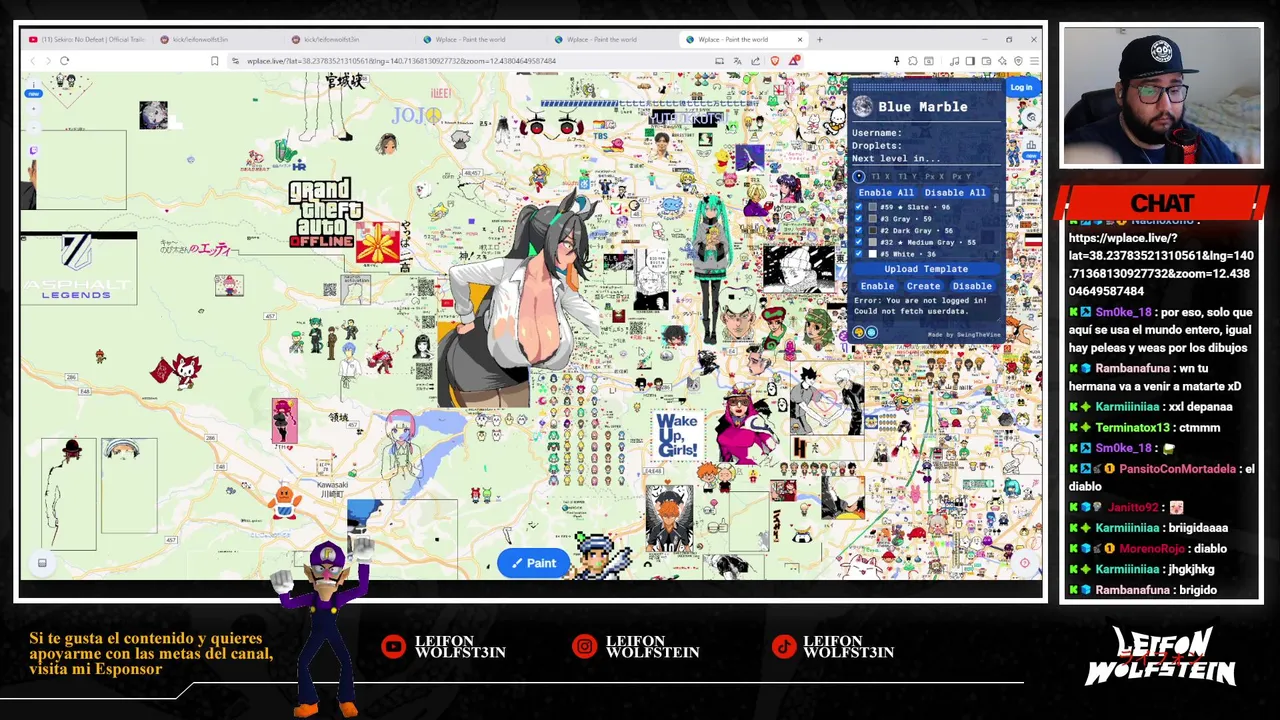Click the map search magnifier icon
The width and height of the screenshot is (1280, 720).
tap(1031, 117)
